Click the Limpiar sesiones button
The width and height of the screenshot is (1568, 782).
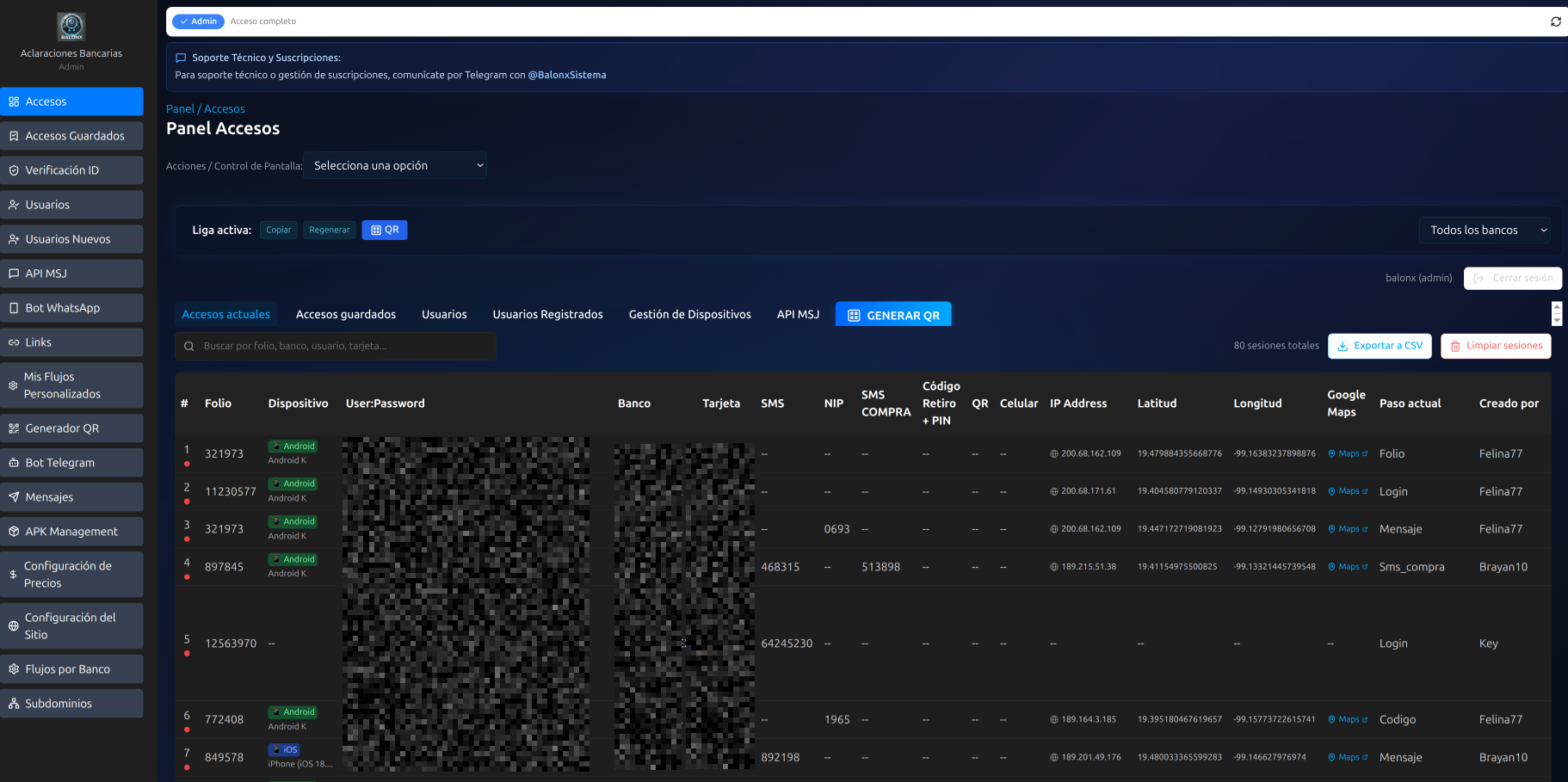pos(1496,346)
